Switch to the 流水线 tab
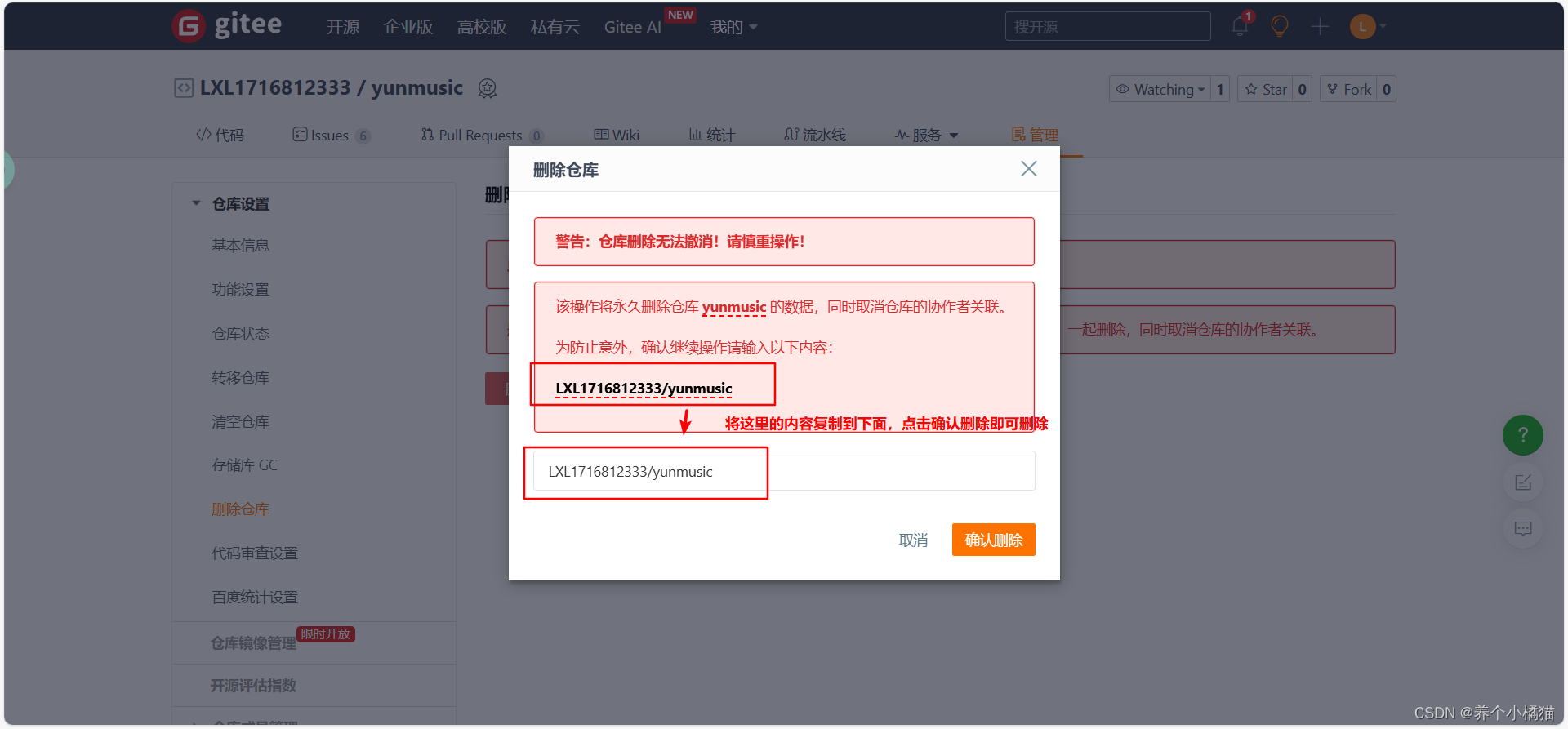 (x=815, y=135)
